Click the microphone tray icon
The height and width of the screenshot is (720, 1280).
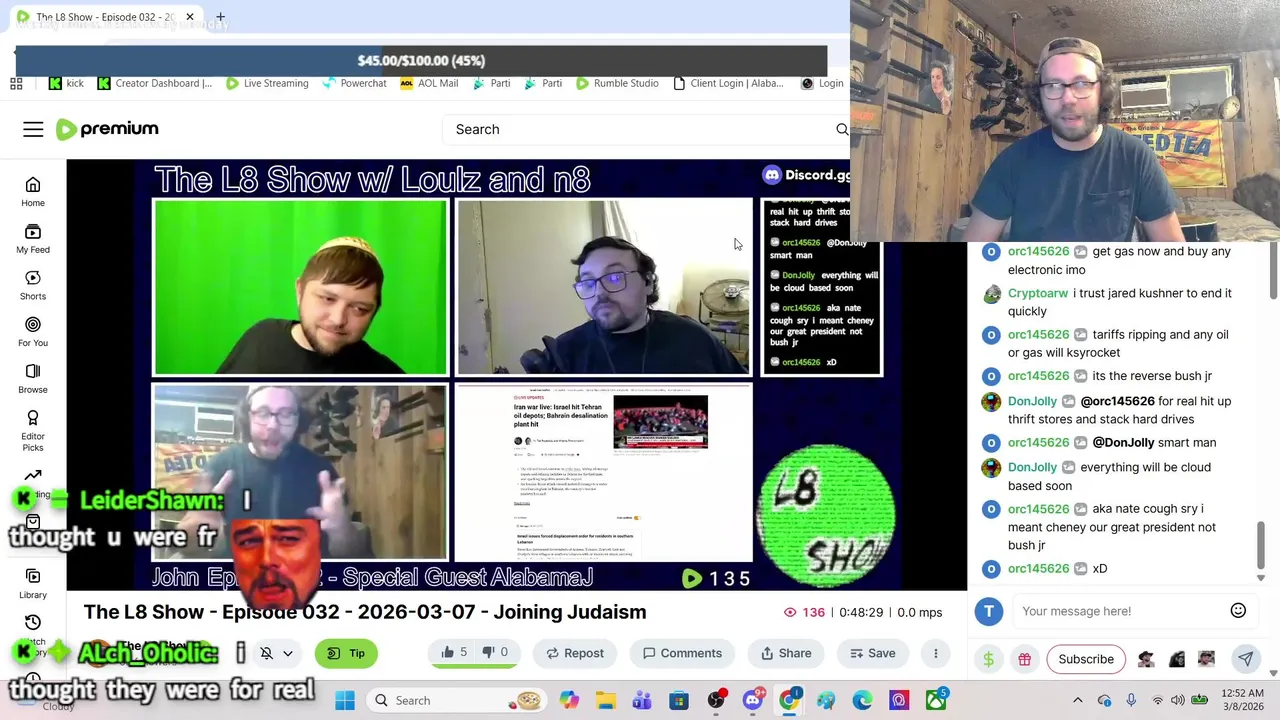[1131, 700]
